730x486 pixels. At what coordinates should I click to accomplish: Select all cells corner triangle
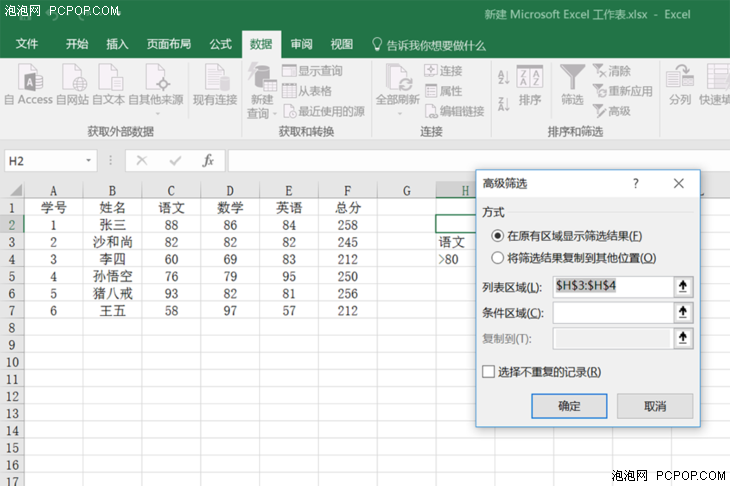pyautogui.click(x=15, y=190)
